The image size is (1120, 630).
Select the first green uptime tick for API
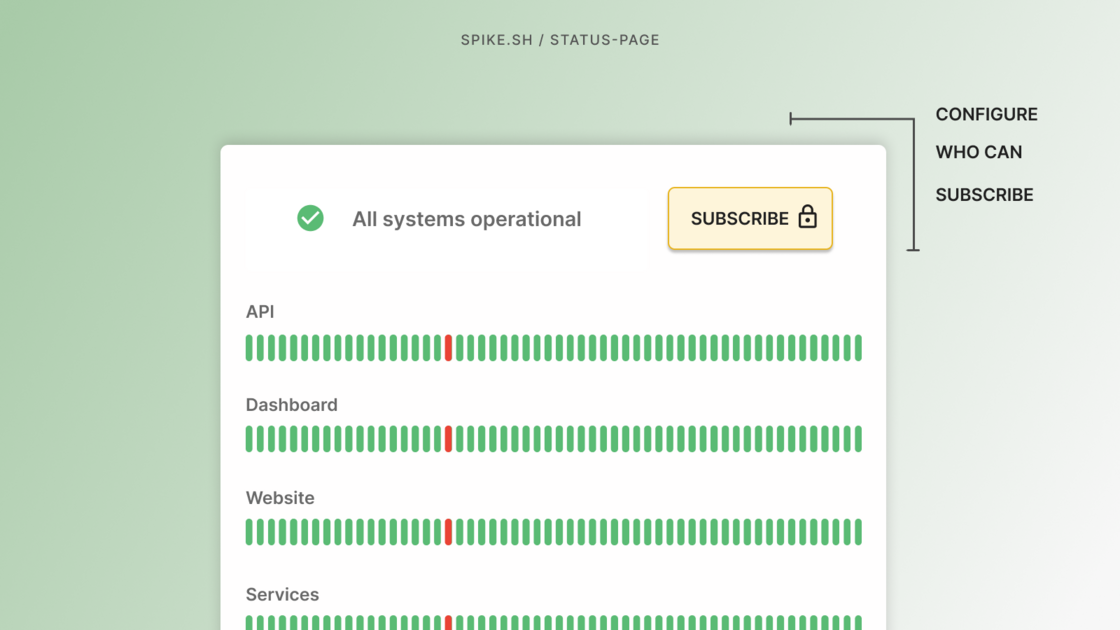(249, 347)
